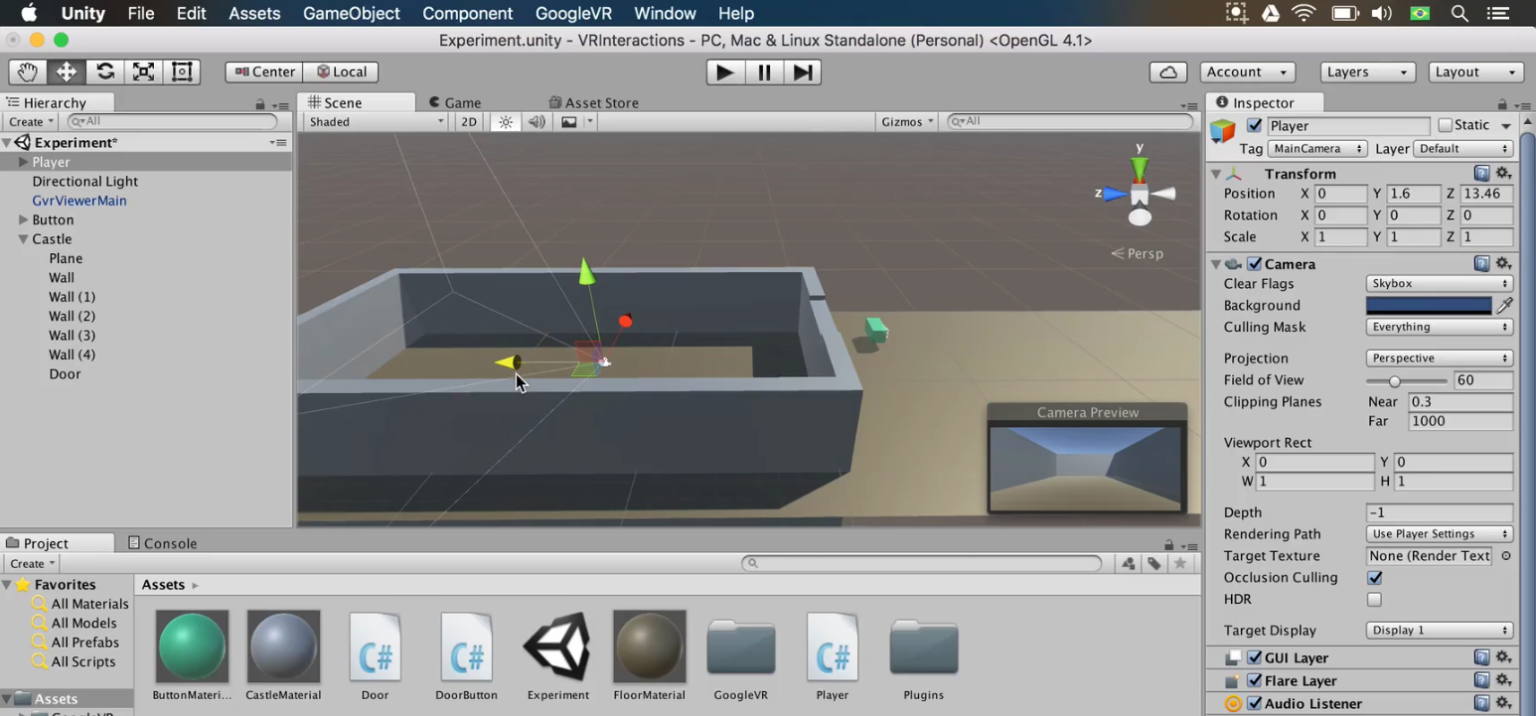Screen dimensions: 1536x716
Task: Toggle scene audio with the speaker icon
Action: pos(537,121)
